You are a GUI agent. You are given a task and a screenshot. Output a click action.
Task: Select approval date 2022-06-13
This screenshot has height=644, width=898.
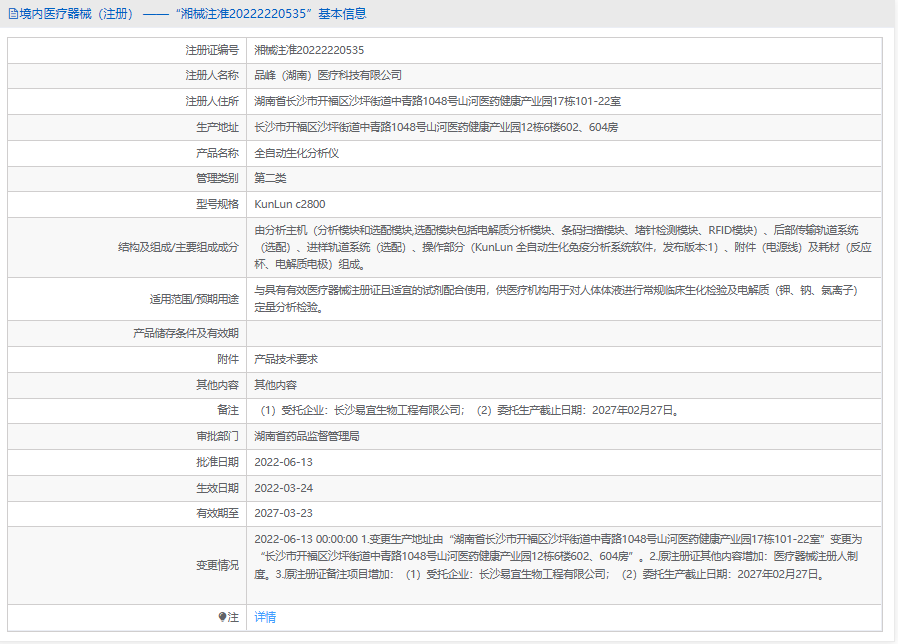tap(284, 462)
